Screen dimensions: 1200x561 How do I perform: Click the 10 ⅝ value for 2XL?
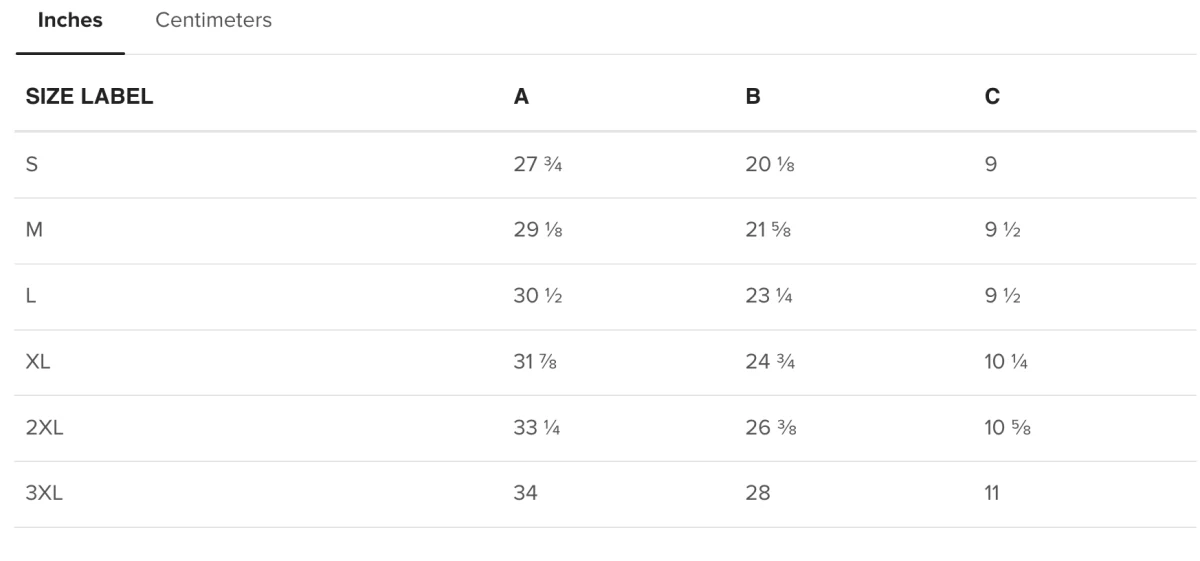(x=1009, y=429)
